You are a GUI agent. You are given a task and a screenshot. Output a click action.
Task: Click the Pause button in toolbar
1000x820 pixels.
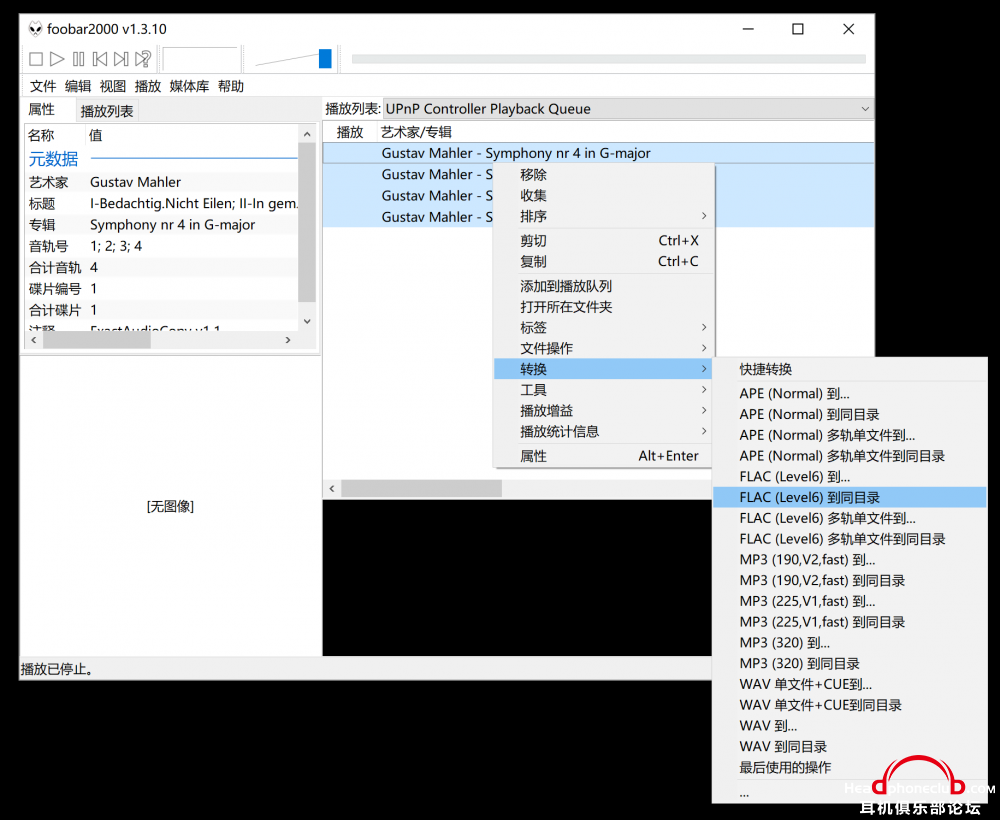pyautogui.click(x=78, y=59)
